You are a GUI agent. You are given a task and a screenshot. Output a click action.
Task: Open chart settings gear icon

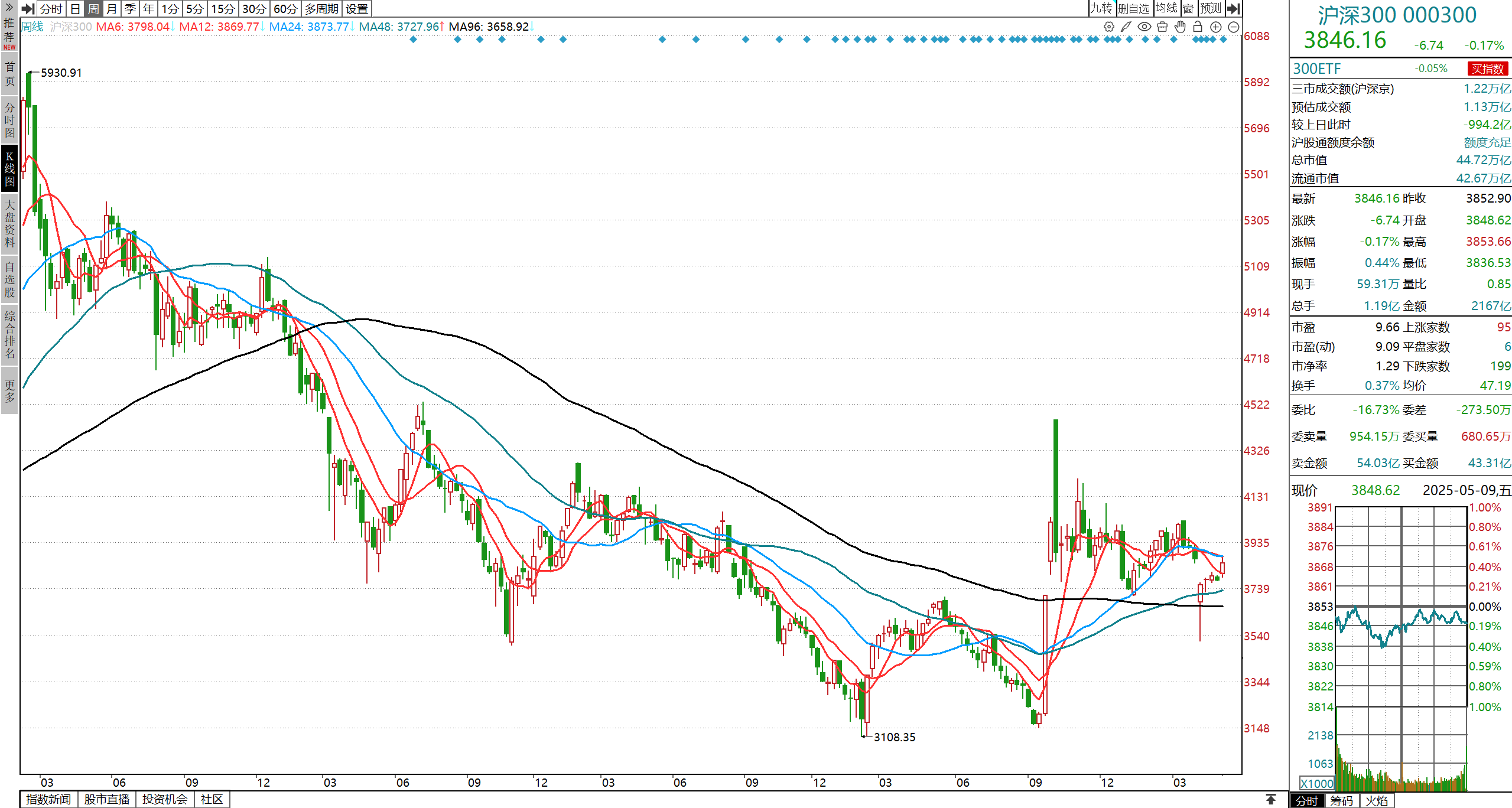(1108, 27)
